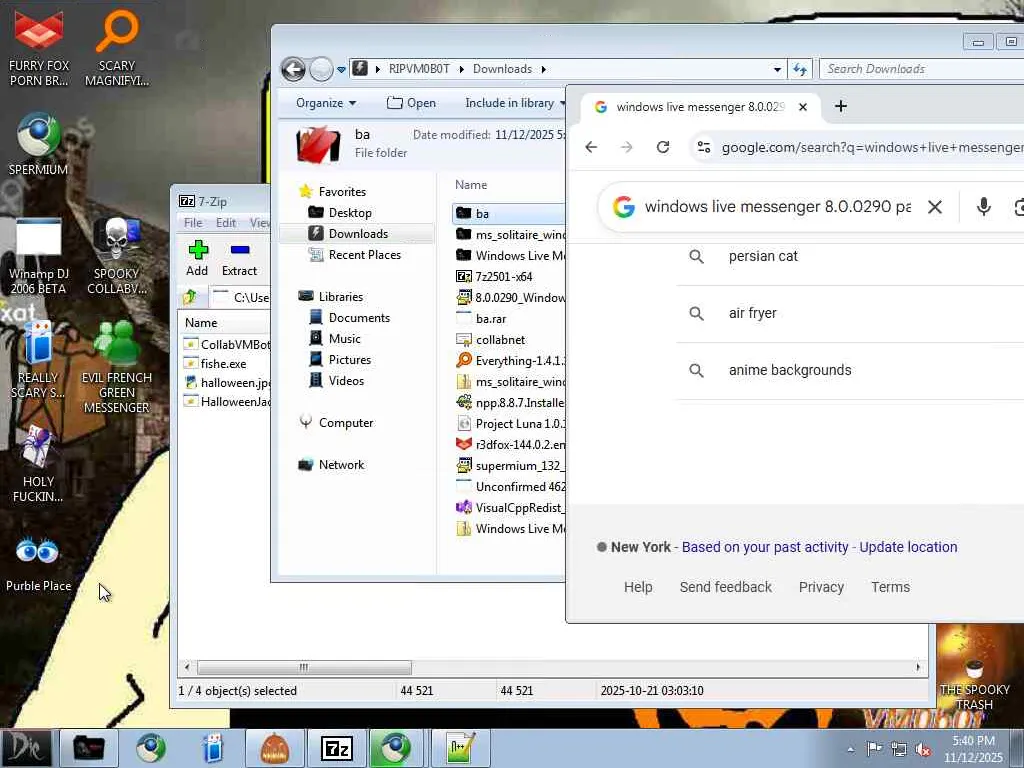Viewport: 1024px width, 768px height.
Task: Reload the Google search page
Action: click(663, 147)
